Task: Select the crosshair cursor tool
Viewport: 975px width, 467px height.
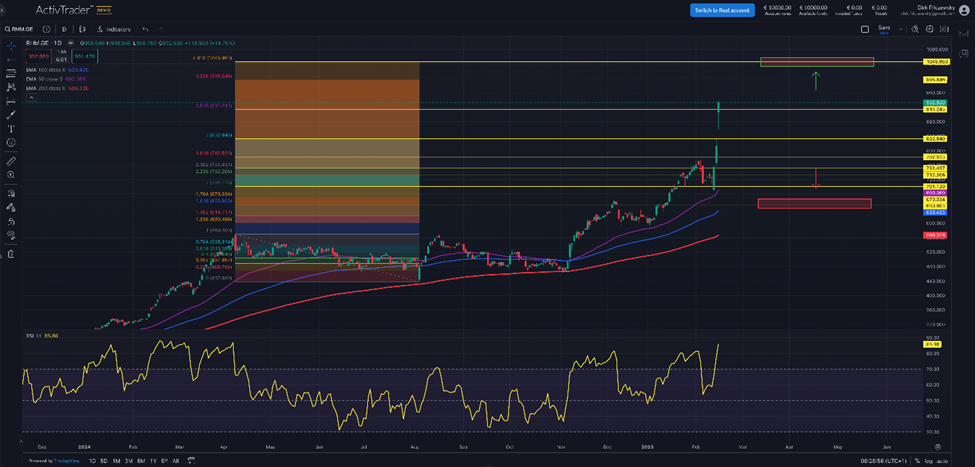Action: 10,45
